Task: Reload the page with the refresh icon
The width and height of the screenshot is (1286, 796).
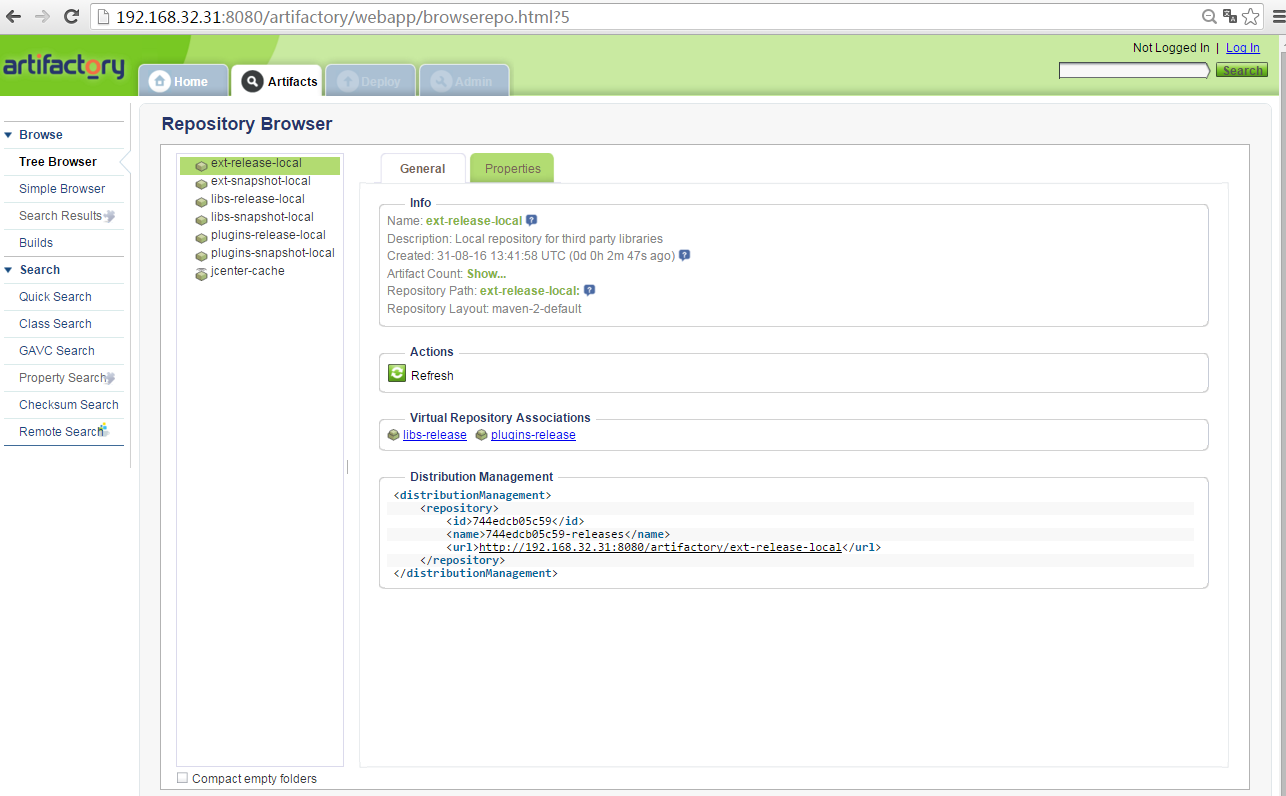Action: pyautogui.click(x=72, y=16)
